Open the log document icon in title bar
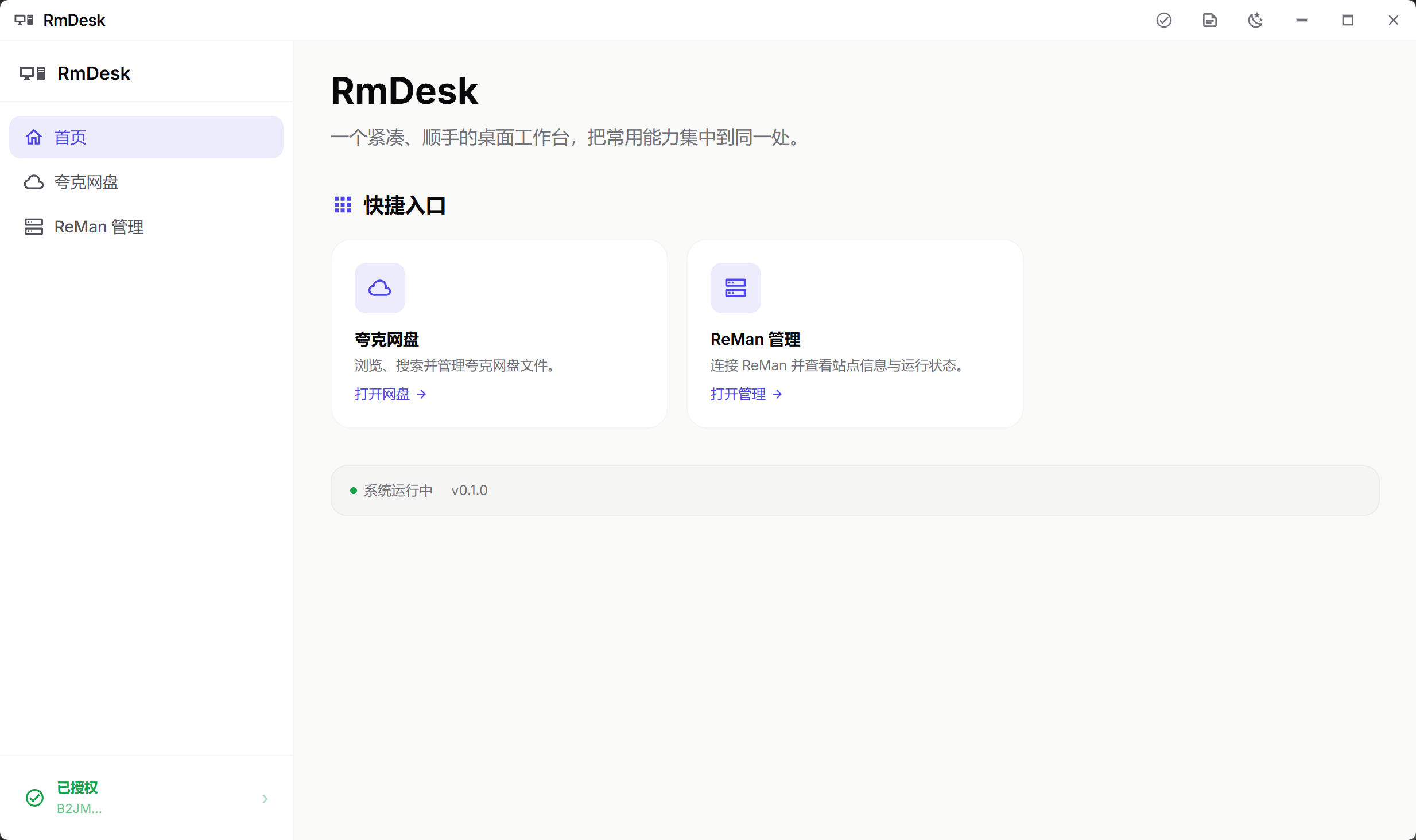The image size is (1416, 840). 1209,20
